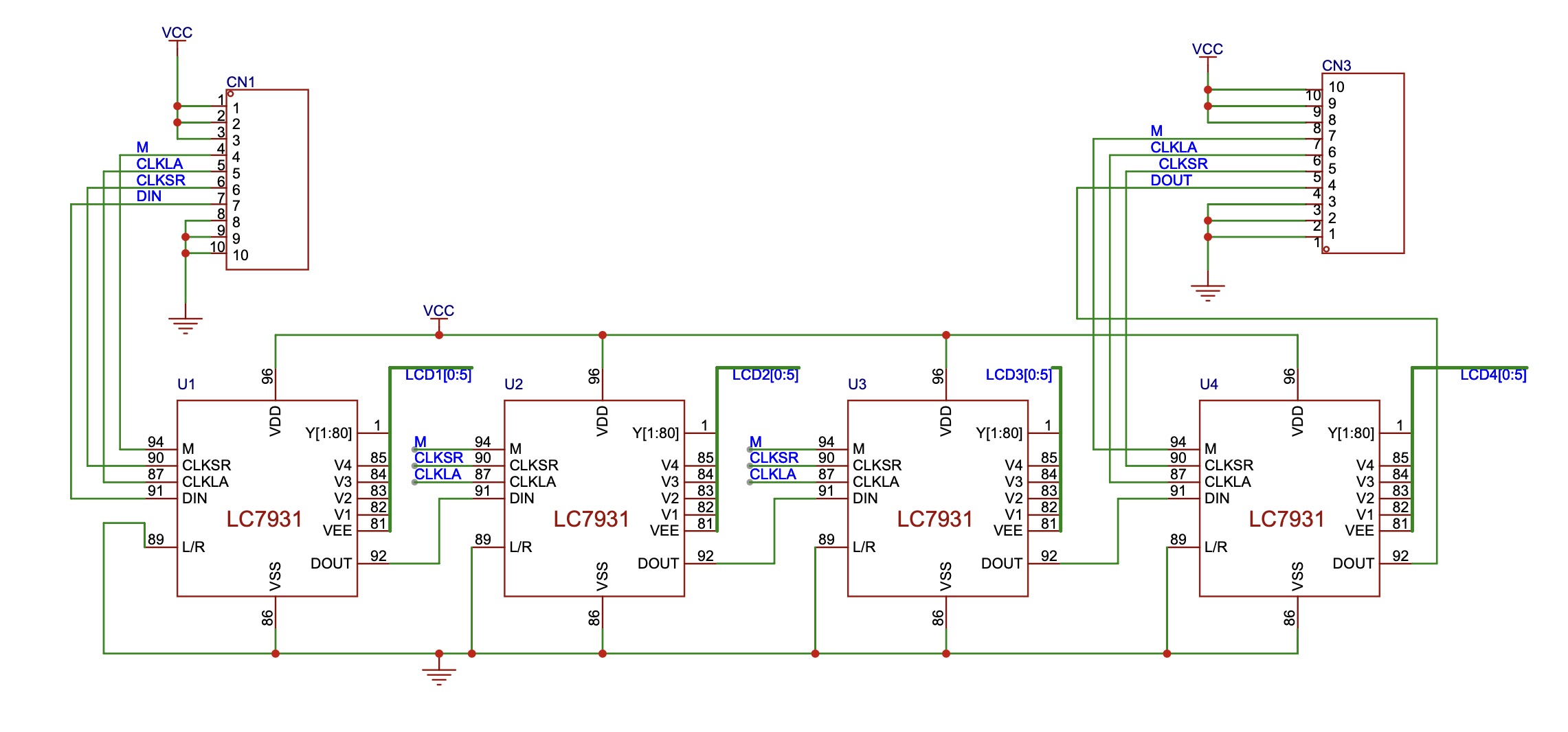Click the pin 1 marker circle on CN3
Viewport: 1568px width, 732px height.
click(1326, 249)
